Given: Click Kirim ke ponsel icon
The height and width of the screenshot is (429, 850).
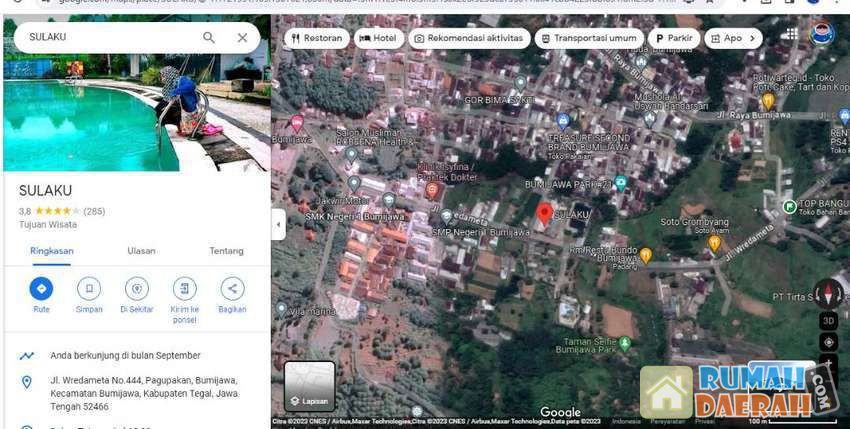Looking at the screenshot, I should 184,289.
